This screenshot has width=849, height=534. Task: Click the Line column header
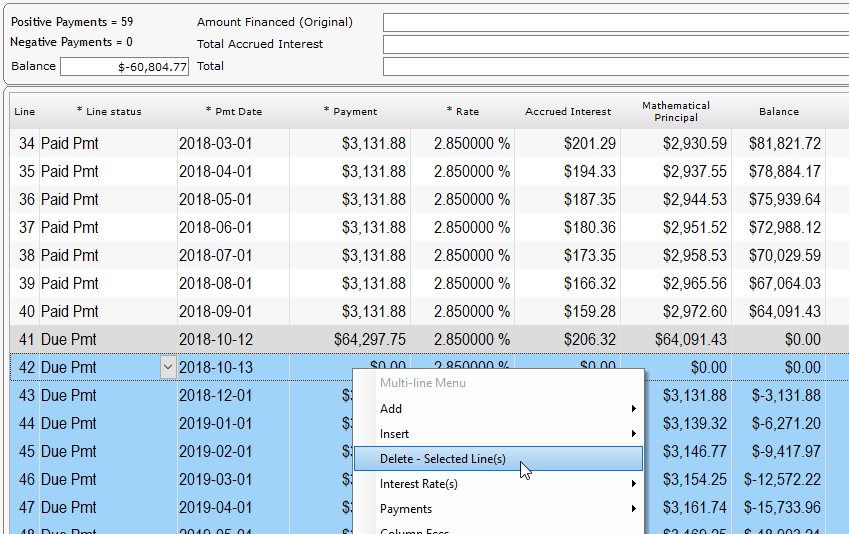coord(24,112)
